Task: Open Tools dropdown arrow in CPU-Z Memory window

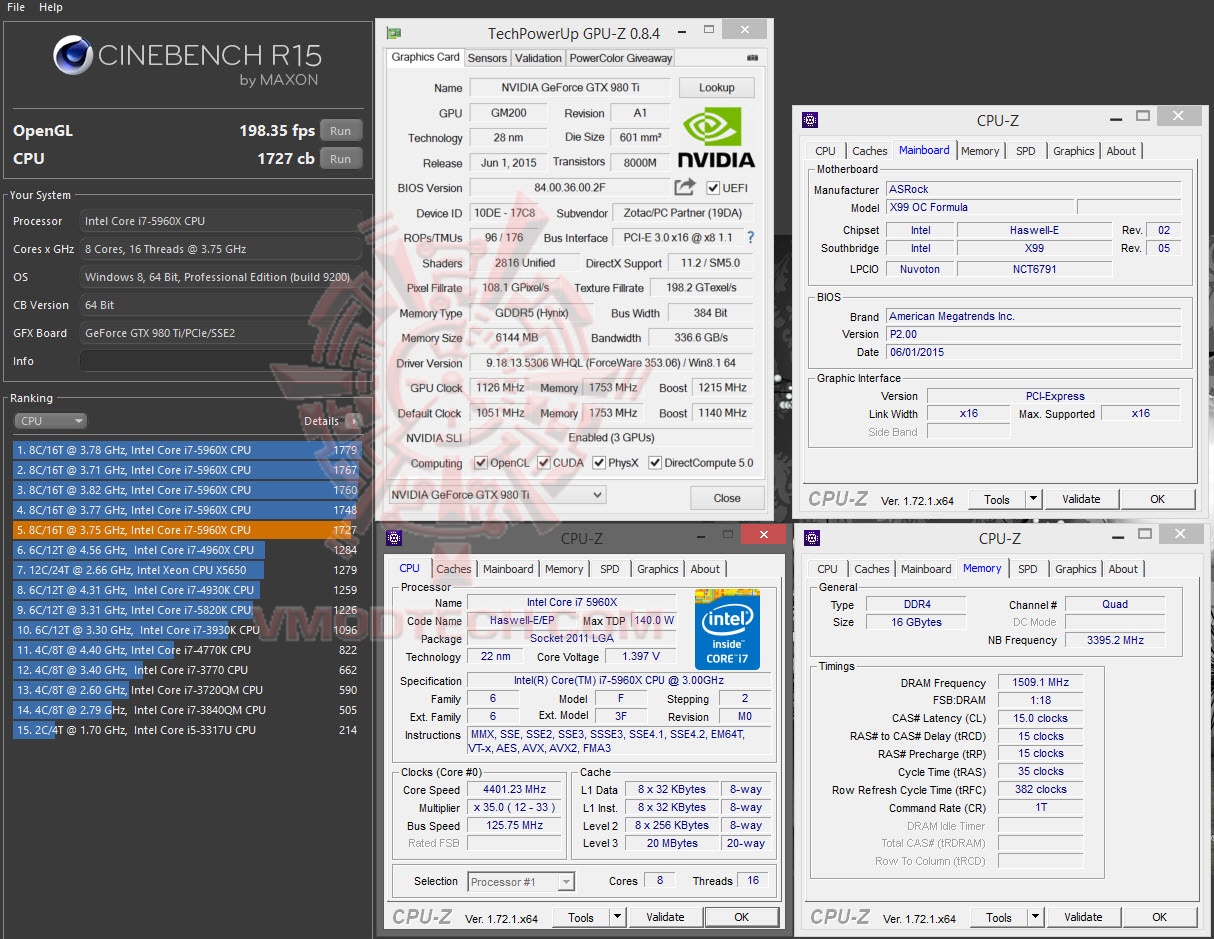Action: (x=1035, y=917)
